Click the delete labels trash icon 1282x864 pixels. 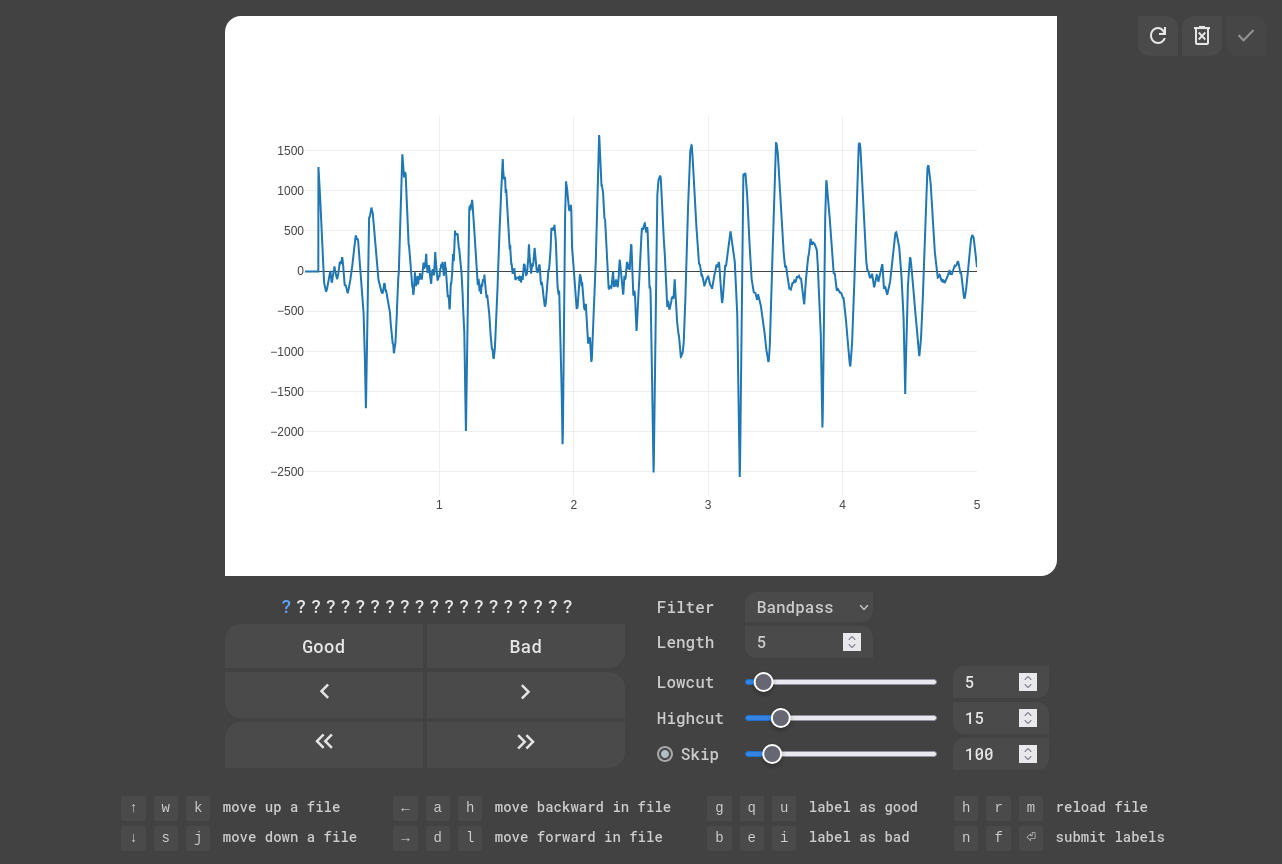tap(1201, 36)
